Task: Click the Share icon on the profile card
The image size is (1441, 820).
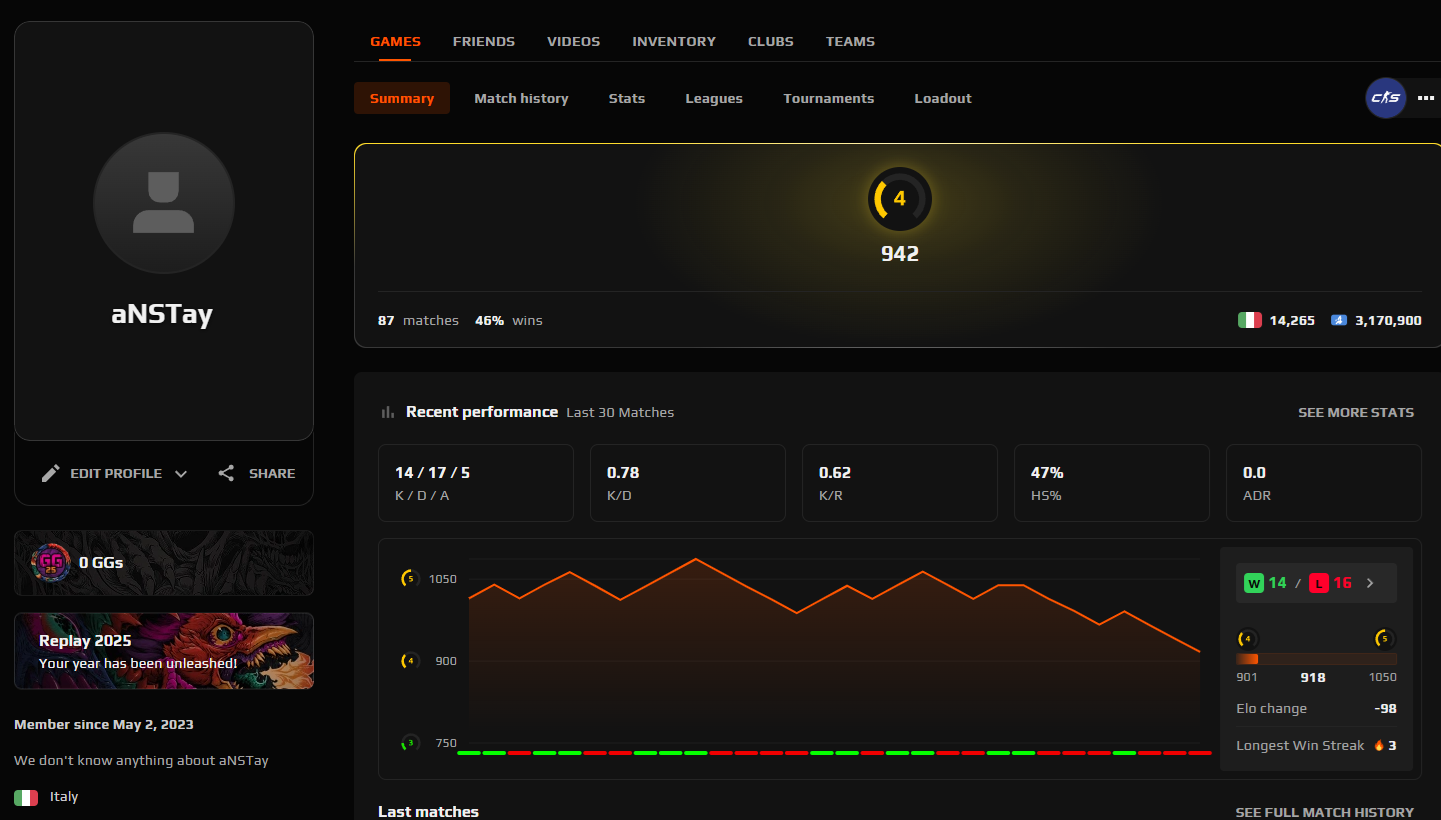Action: click(226, 473)
